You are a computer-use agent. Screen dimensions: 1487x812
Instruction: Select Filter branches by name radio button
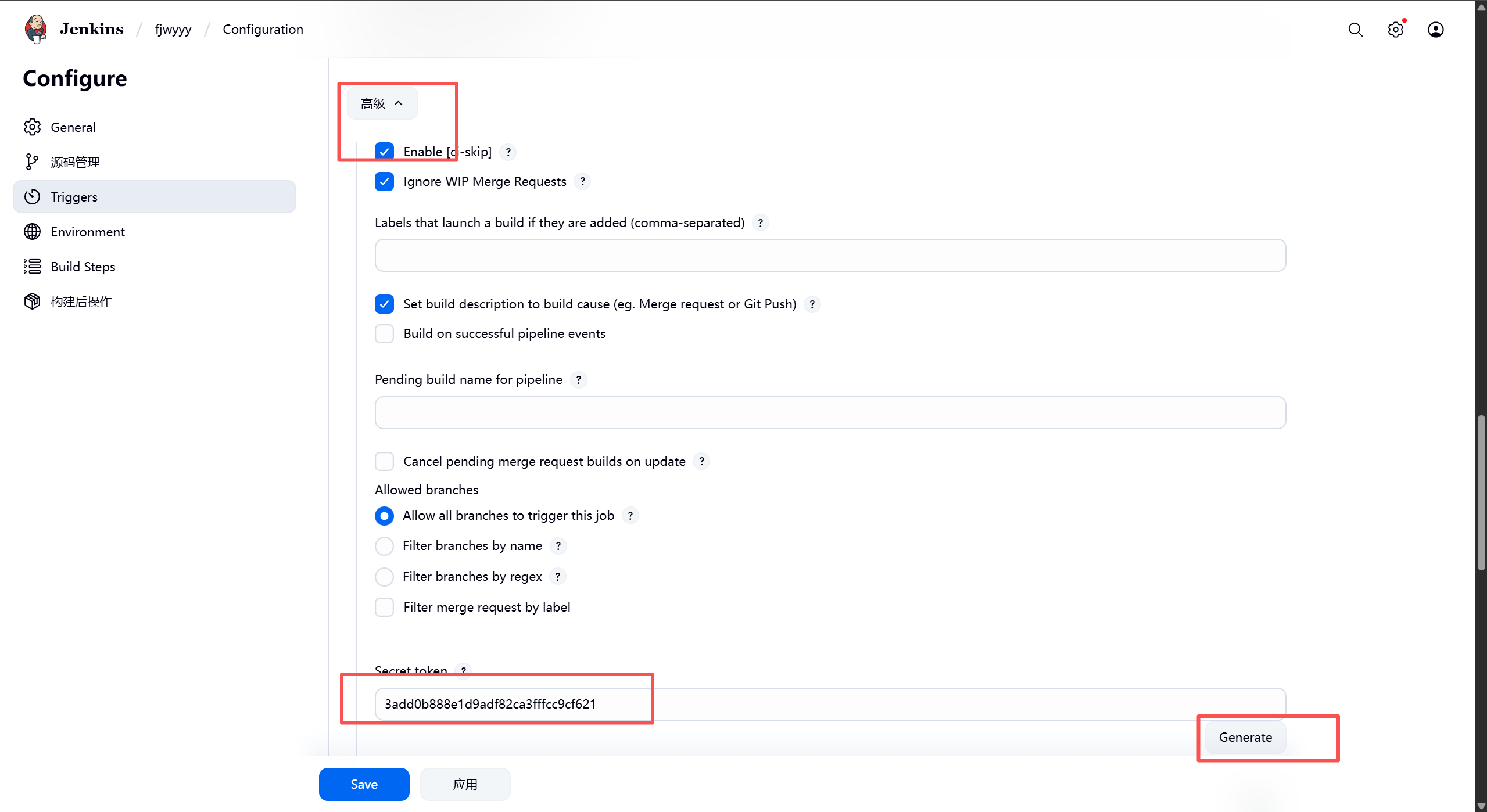tap(384, 546)
